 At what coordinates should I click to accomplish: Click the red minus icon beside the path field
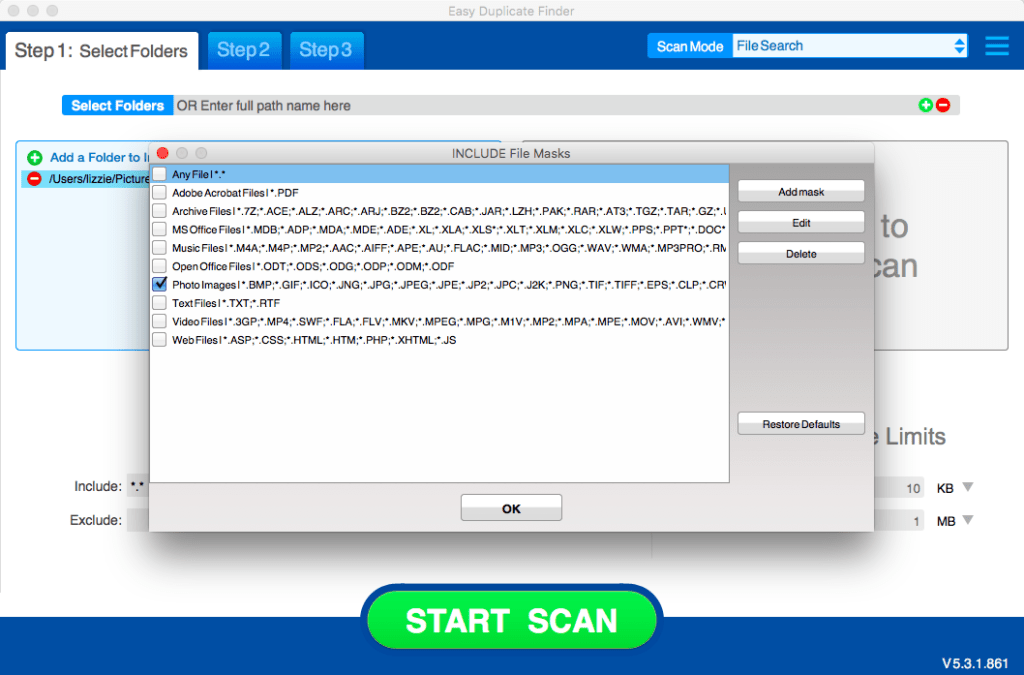pos(941,105)
